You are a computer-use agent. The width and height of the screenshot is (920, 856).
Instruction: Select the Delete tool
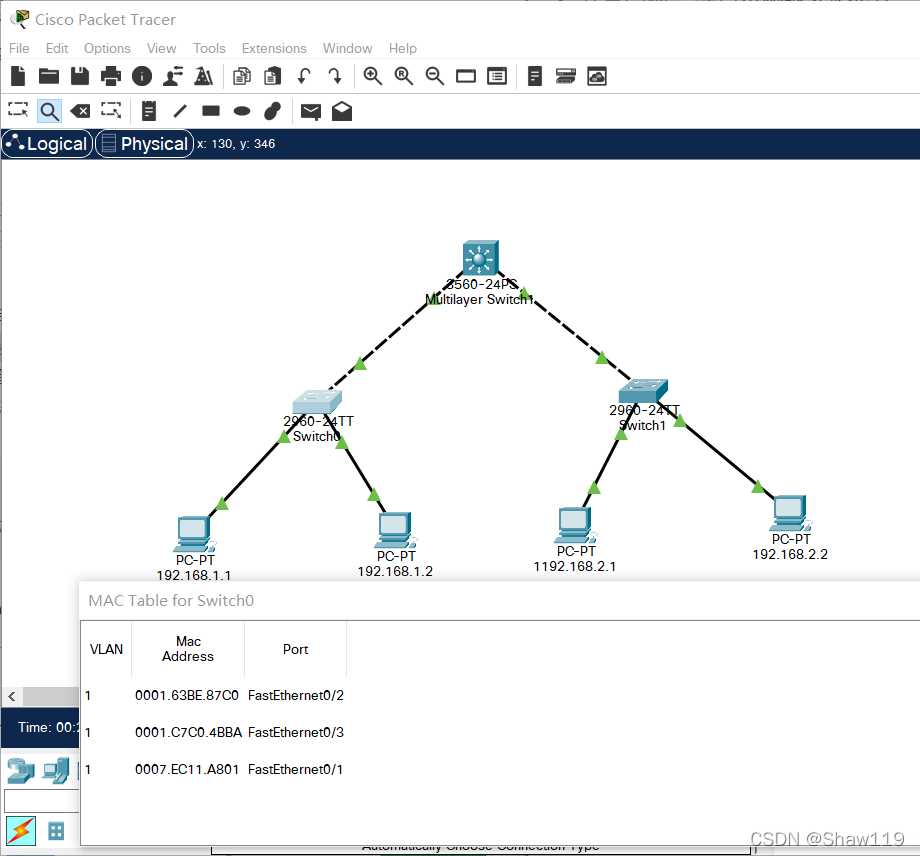[x=80, y=111]
